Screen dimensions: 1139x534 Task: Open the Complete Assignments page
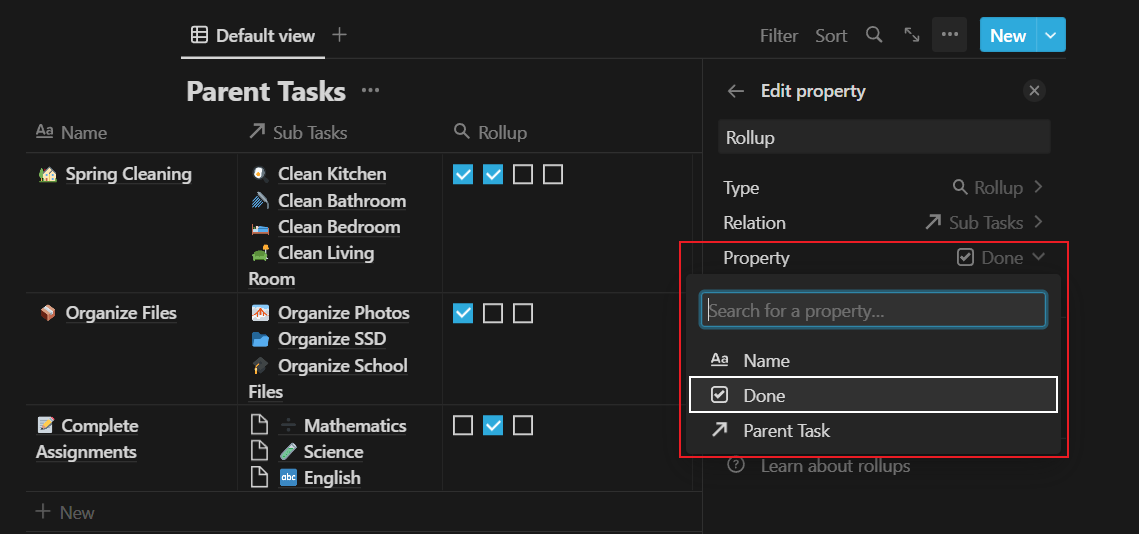[x=87, y=439]
